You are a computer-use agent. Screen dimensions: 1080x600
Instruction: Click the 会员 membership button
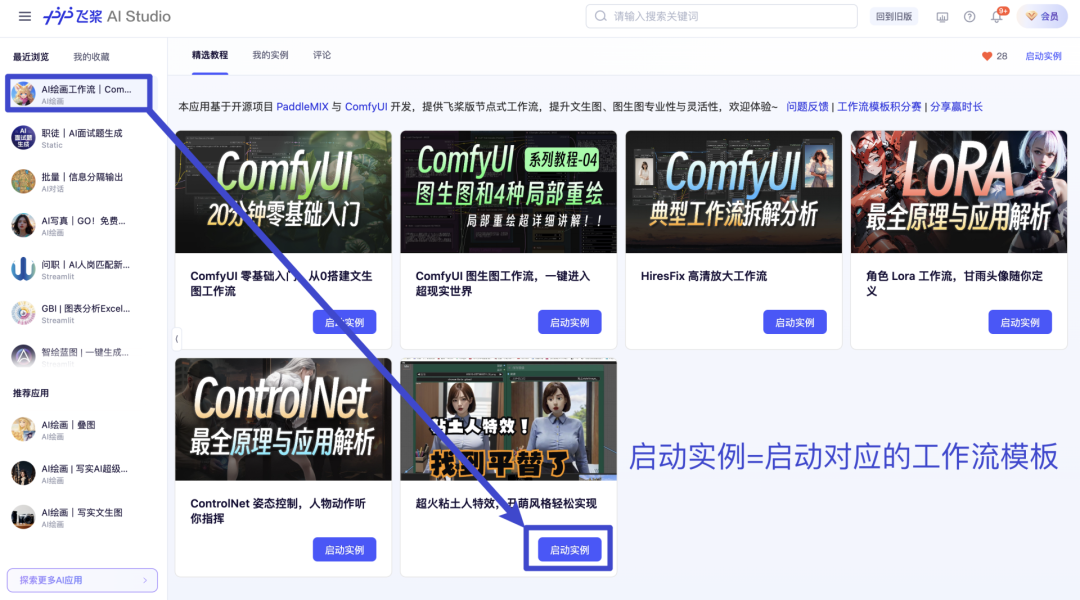[1043, 17]
